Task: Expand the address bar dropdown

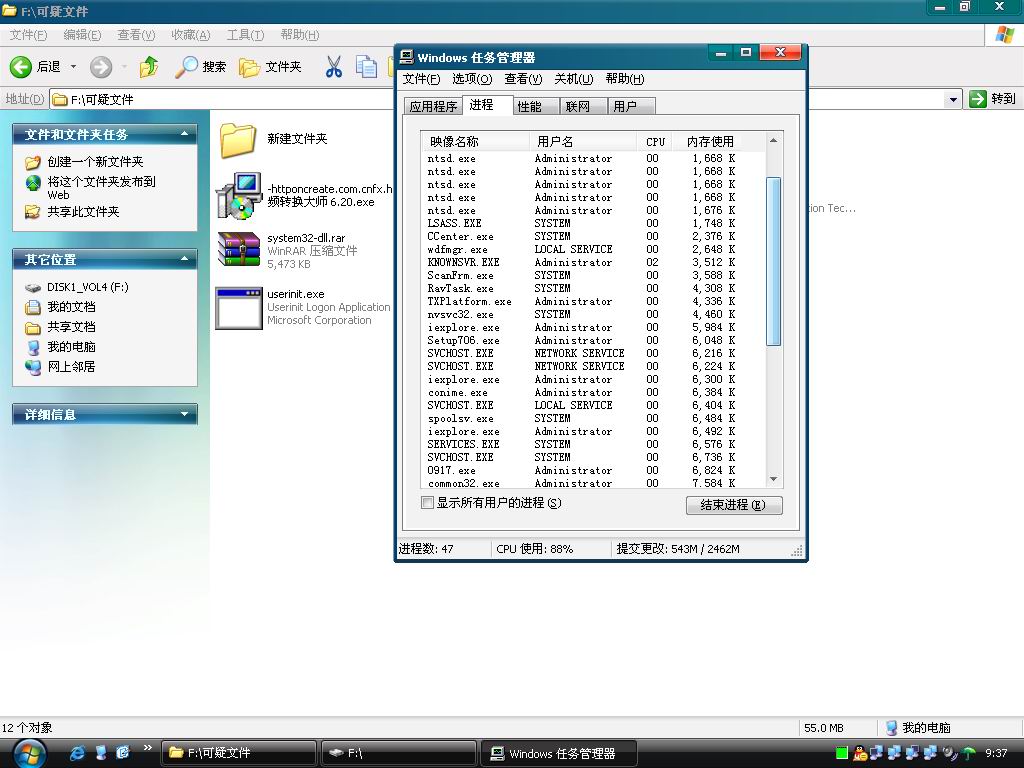Action: [953, 99]
